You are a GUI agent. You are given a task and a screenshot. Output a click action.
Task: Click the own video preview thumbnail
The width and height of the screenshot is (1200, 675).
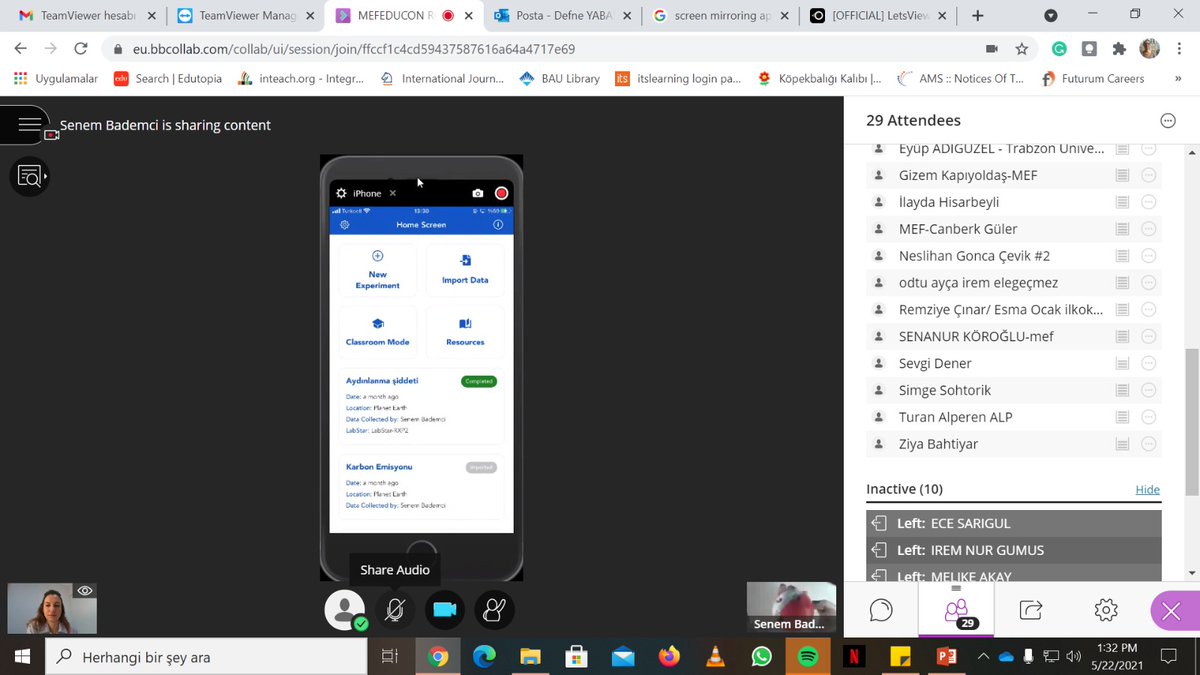click(52, 608)
